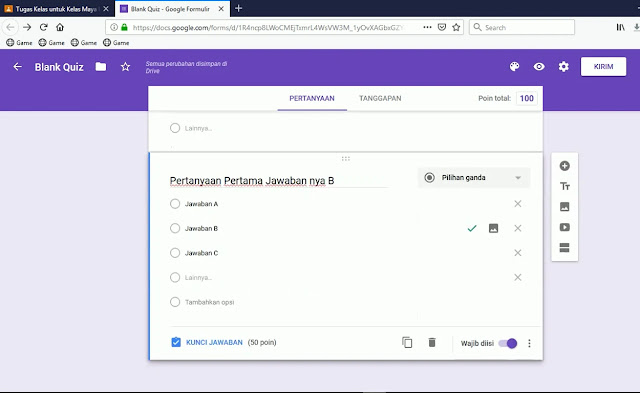Image resolution: width=640 pixels, height=393 pixels.
Task: Open more options three-dot menu of question
Action: coord(529,343)
